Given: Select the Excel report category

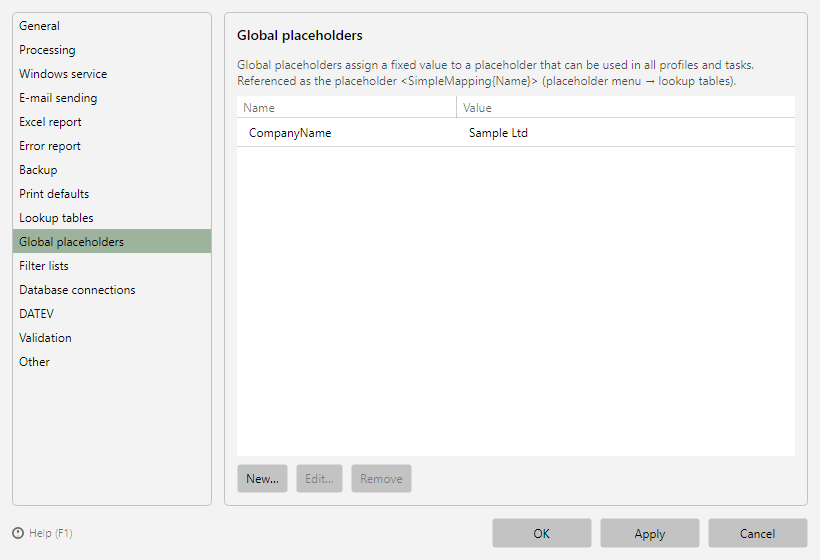Looking at the screenshot, I should [x=112, y=122].
